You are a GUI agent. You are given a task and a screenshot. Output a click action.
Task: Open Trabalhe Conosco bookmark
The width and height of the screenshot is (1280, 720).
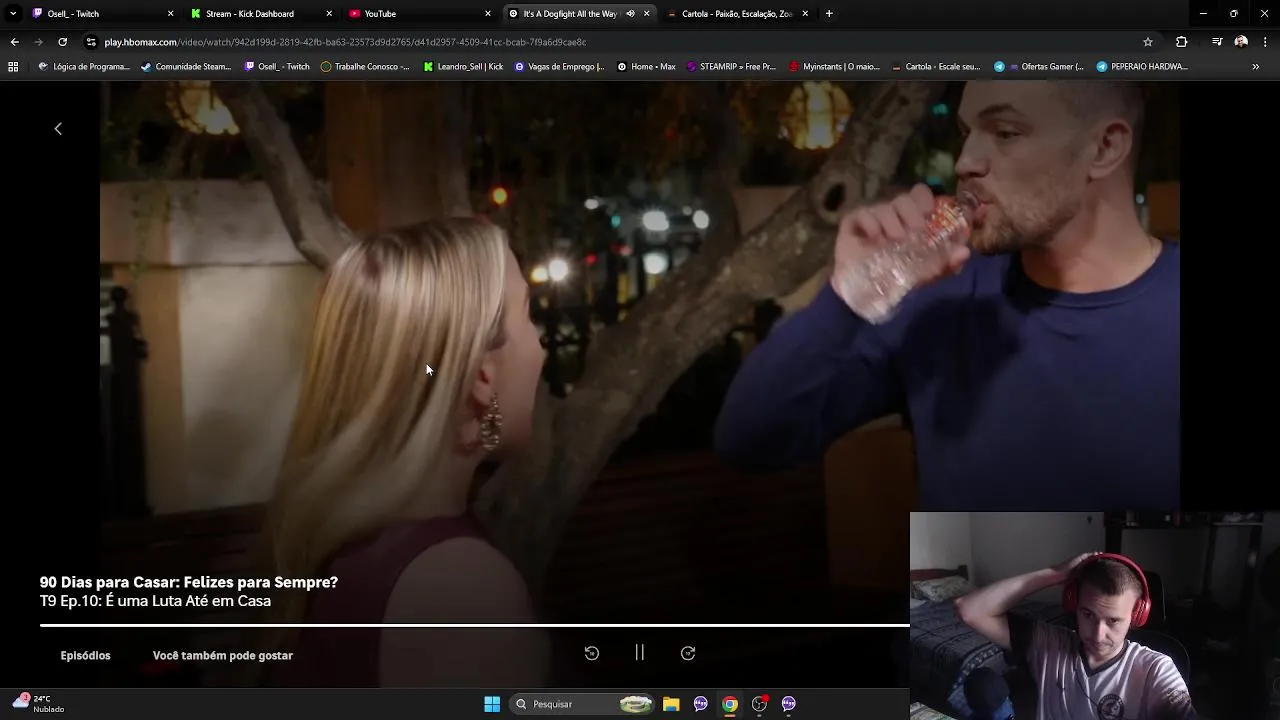point(365,67)
